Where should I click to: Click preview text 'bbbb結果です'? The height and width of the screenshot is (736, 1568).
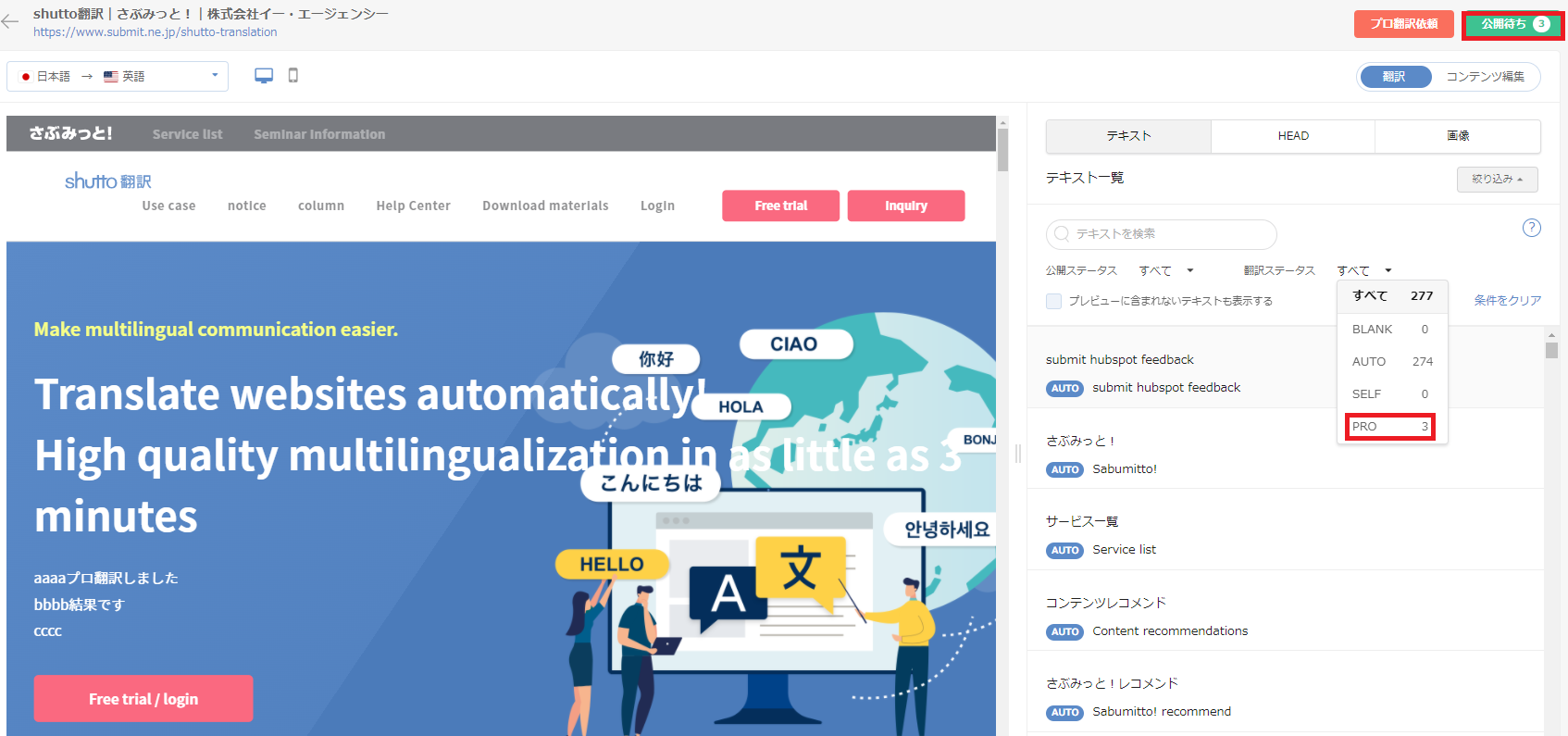click(x=80, y=605)
